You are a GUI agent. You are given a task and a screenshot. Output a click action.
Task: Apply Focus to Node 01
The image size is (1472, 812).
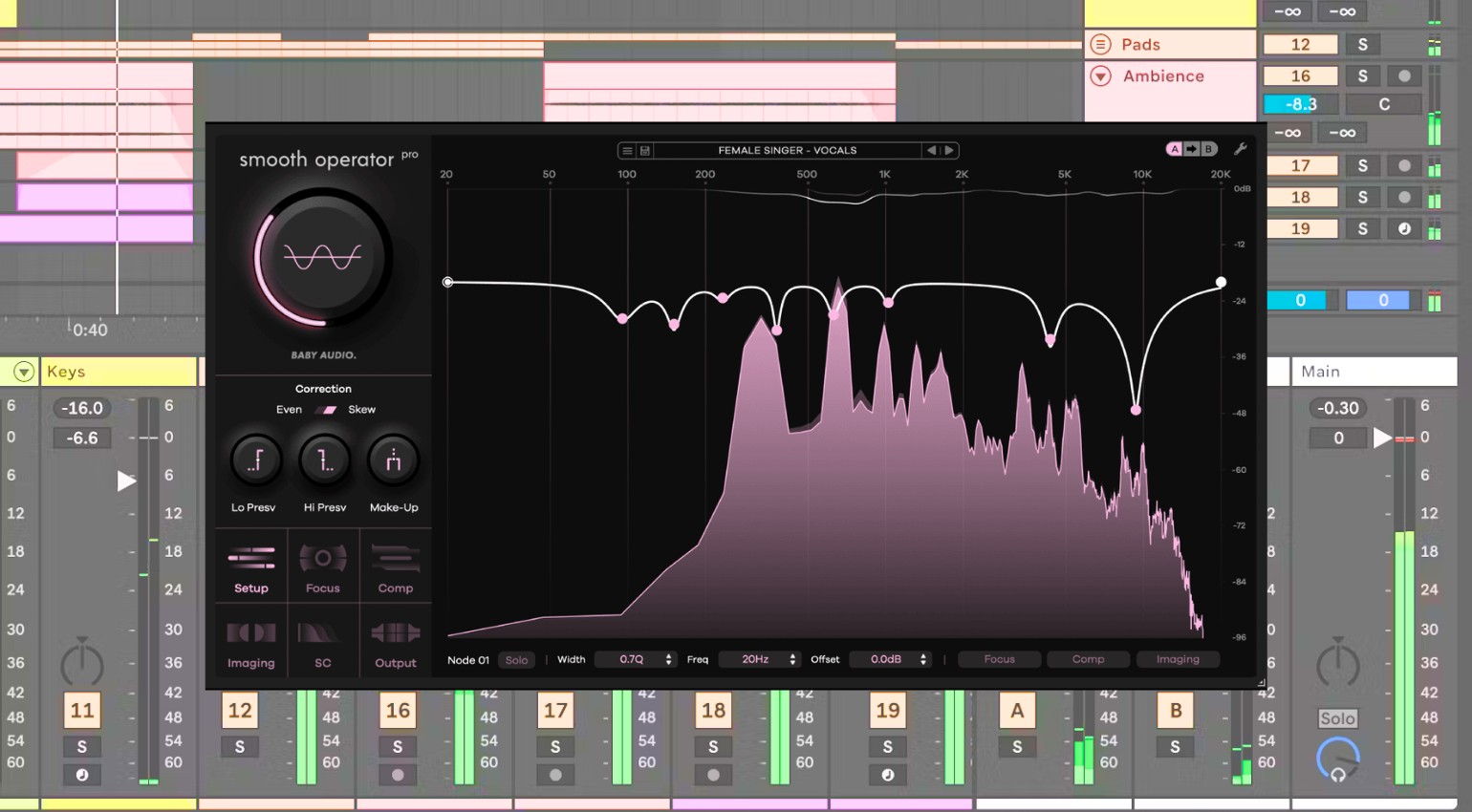[x=999, y=659]
